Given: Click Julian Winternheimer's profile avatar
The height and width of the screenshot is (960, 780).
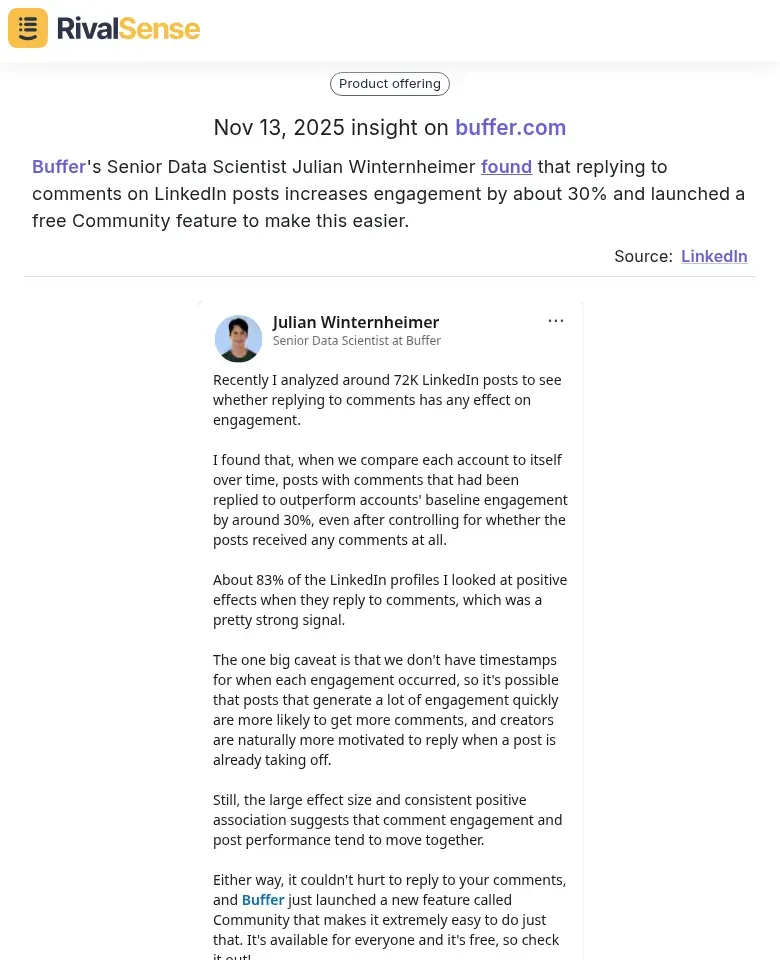Looking at the screenshot, I should click(238, 338).
